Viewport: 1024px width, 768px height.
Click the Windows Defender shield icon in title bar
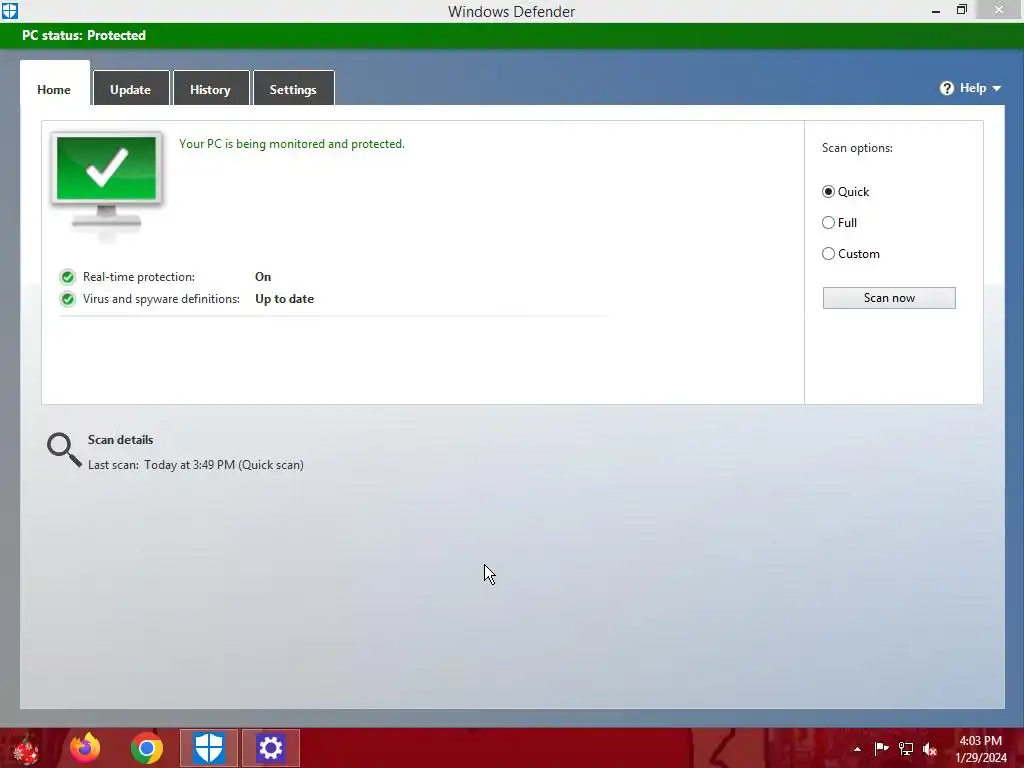(x=9, y=10)
